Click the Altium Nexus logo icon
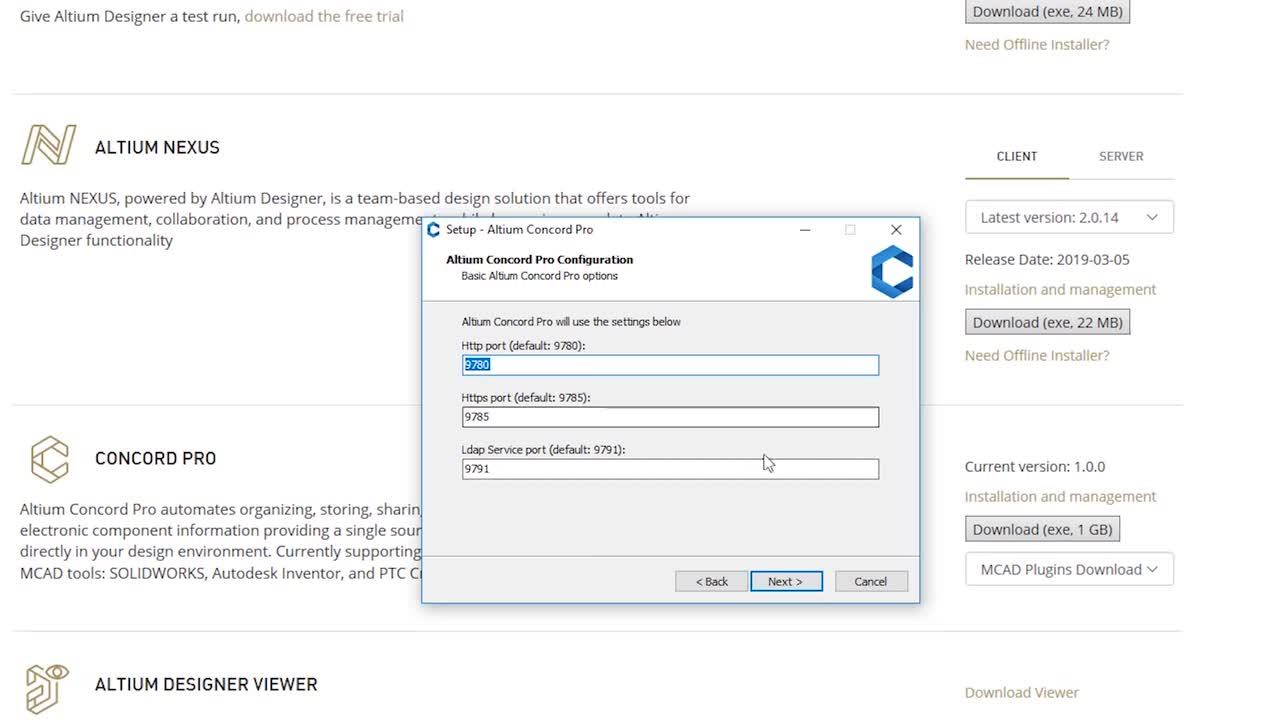 (48, 146)
